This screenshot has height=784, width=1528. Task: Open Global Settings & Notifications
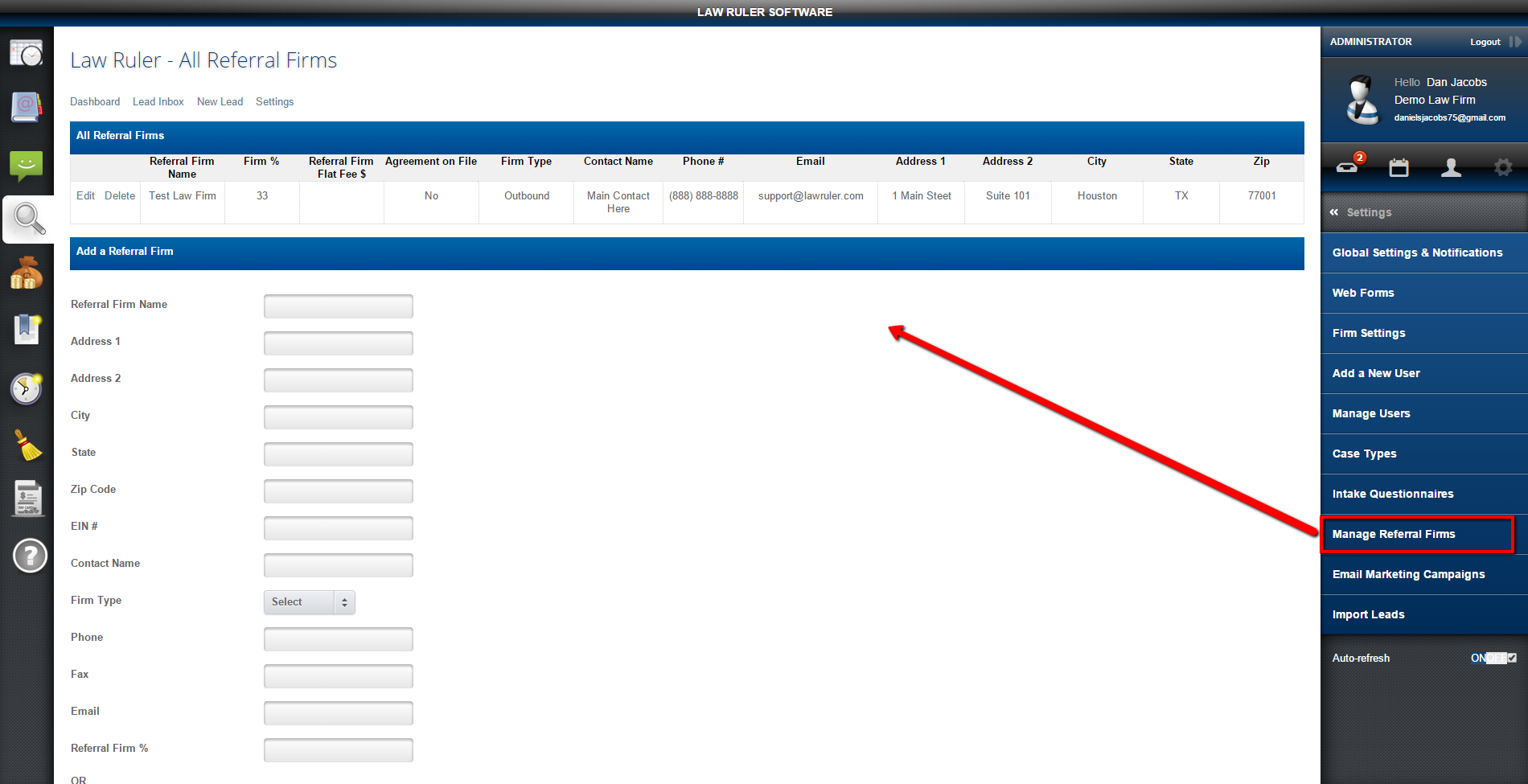point(1424,252)
